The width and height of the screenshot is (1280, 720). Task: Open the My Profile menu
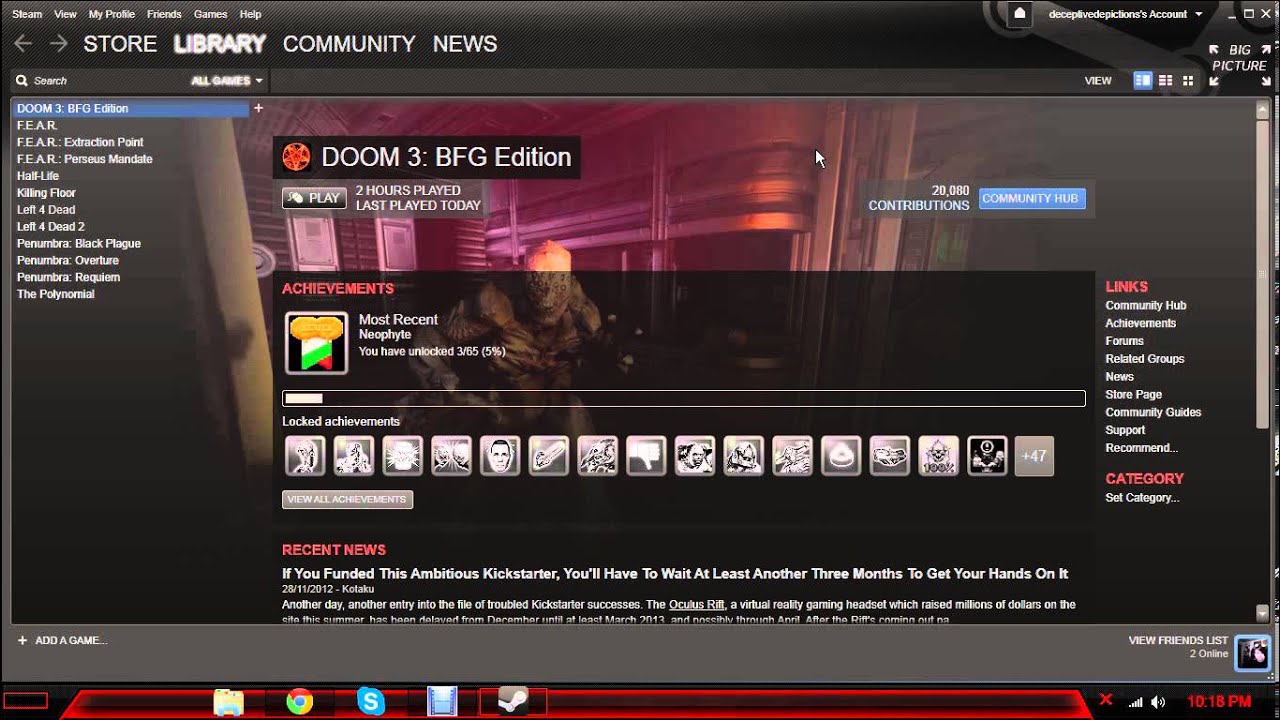pos(111,14)
